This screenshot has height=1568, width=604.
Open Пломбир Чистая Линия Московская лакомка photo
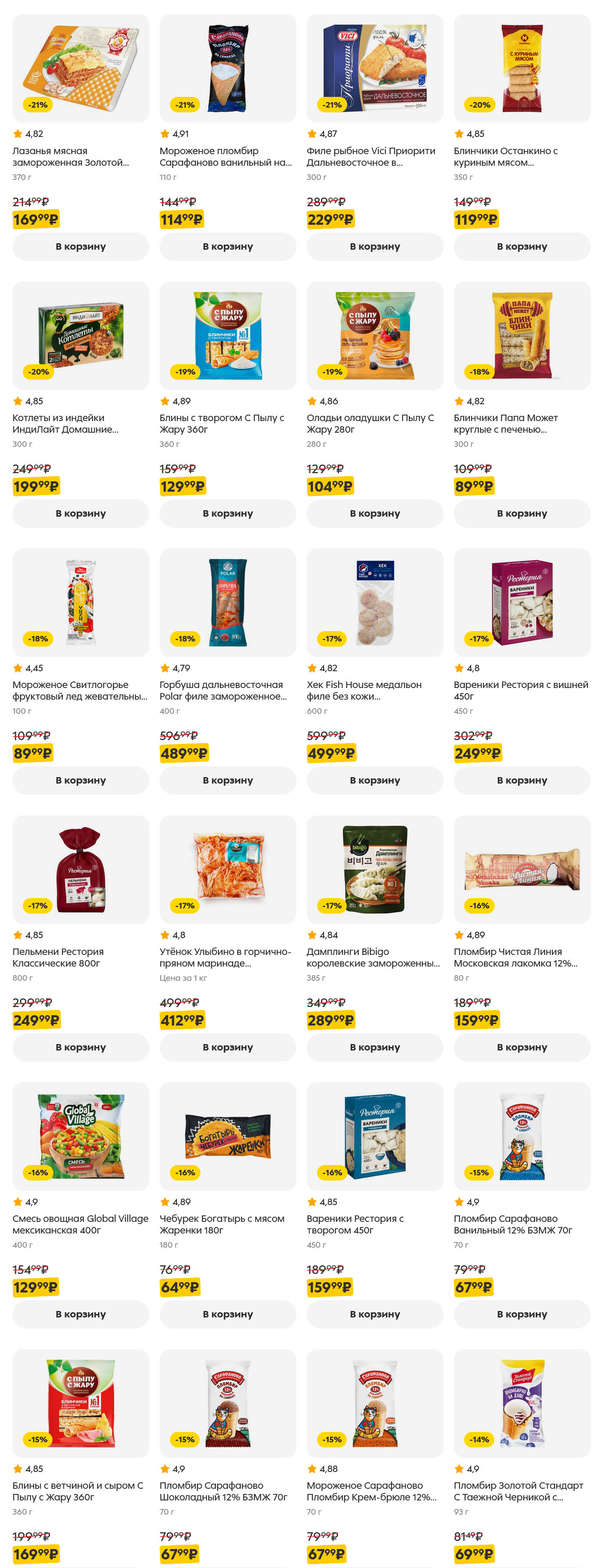[x=522, y=869]
